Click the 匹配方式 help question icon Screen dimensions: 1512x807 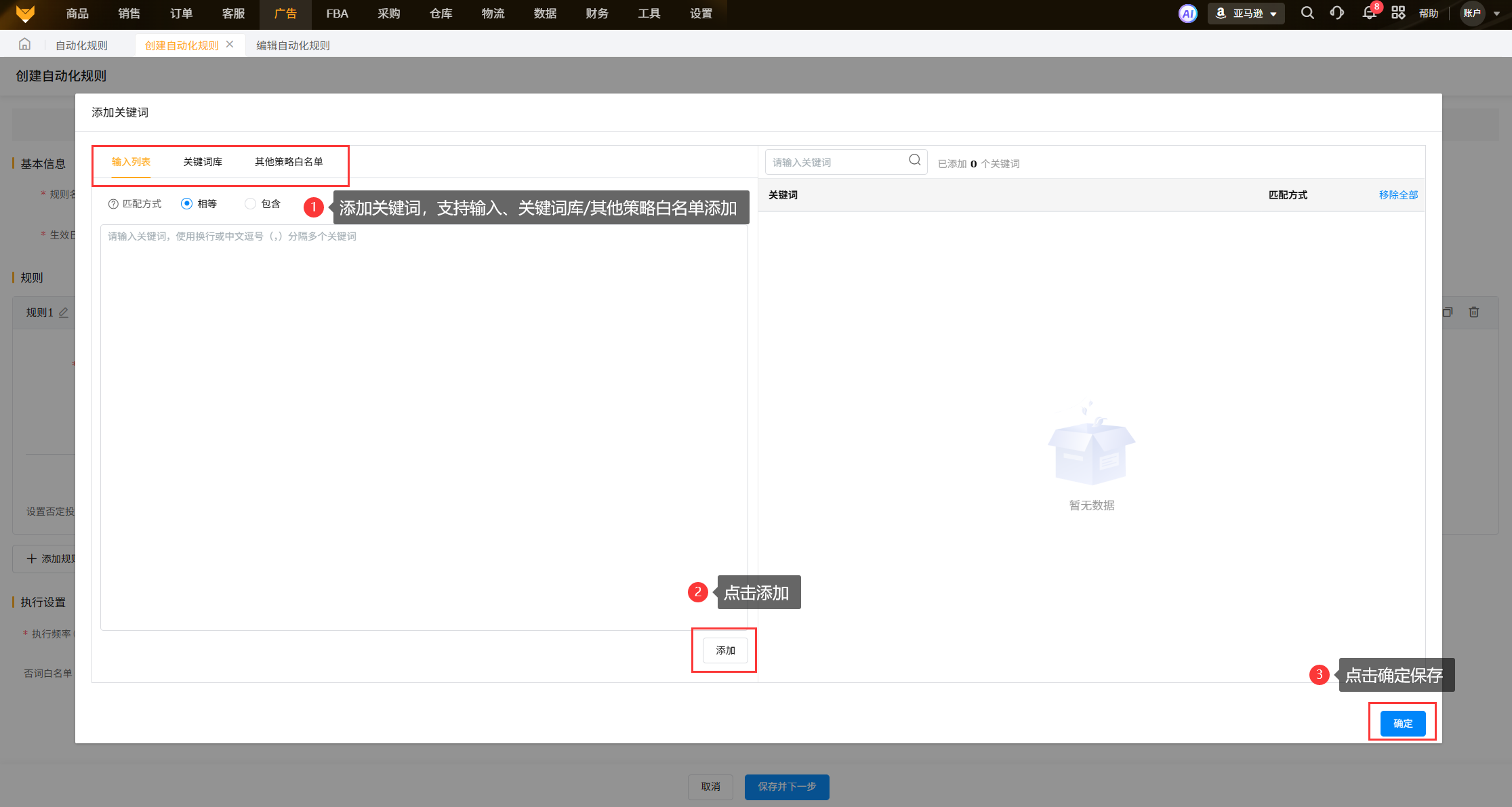coord(113,204)
